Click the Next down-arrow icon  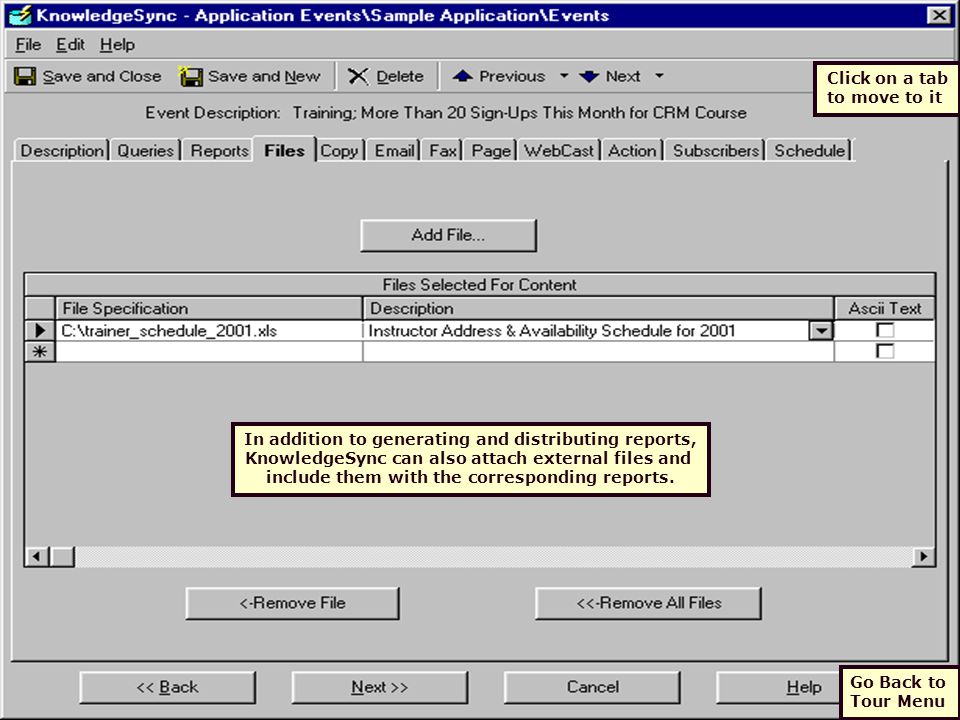point(589,76)
